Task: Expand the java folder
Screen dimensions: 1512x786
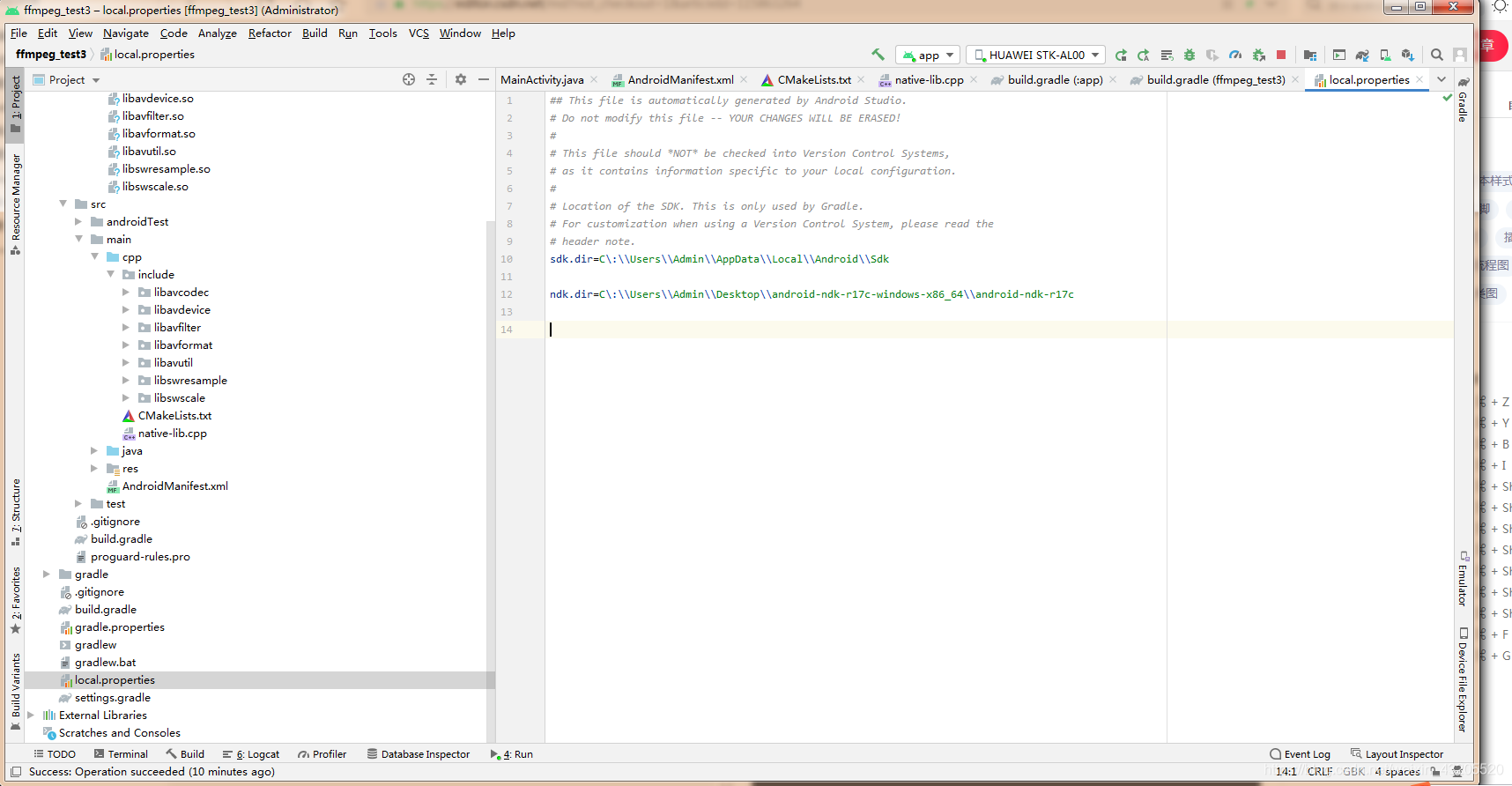Action: [94, 450]
